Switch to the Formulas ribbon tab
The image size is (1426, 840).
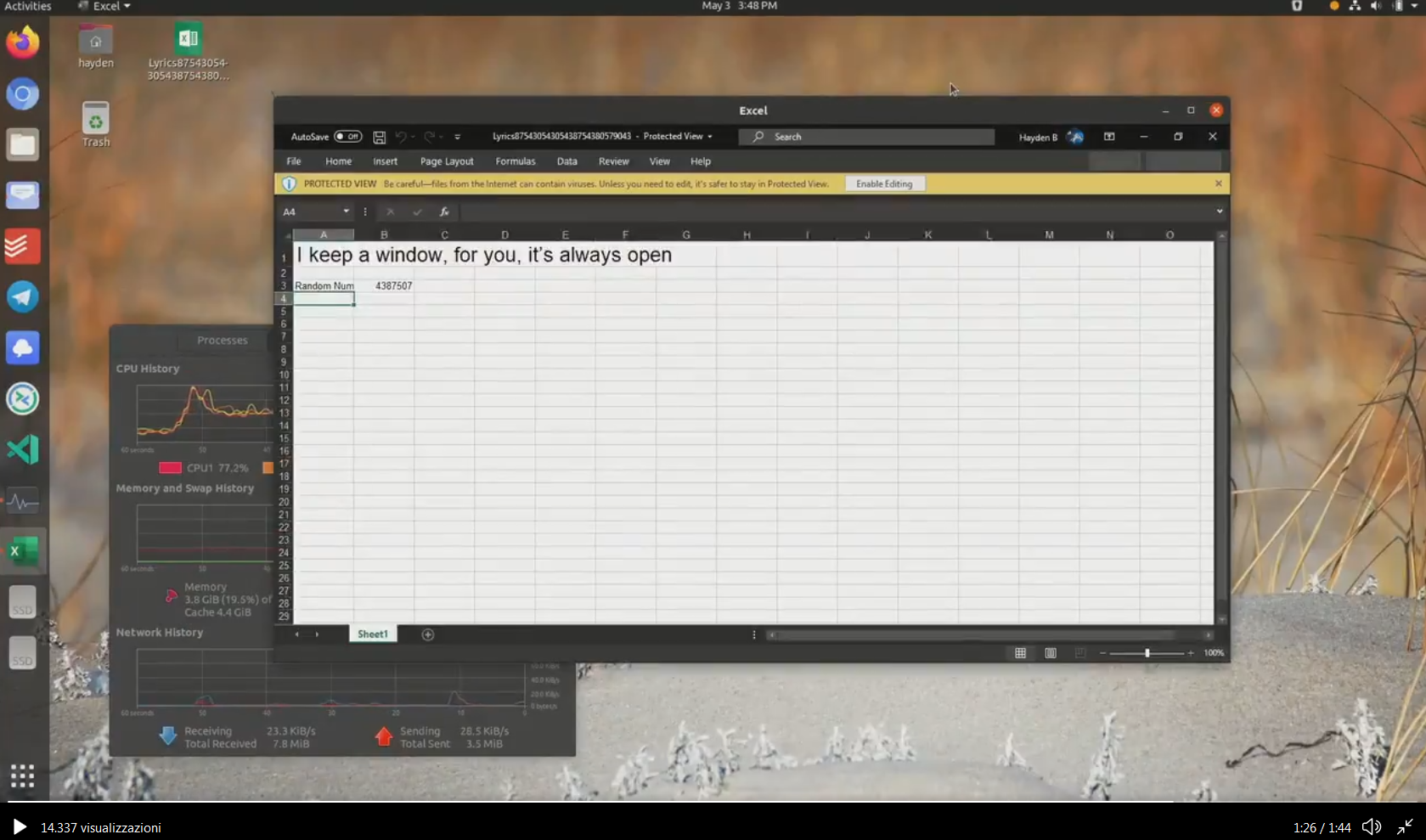point(516,161)
